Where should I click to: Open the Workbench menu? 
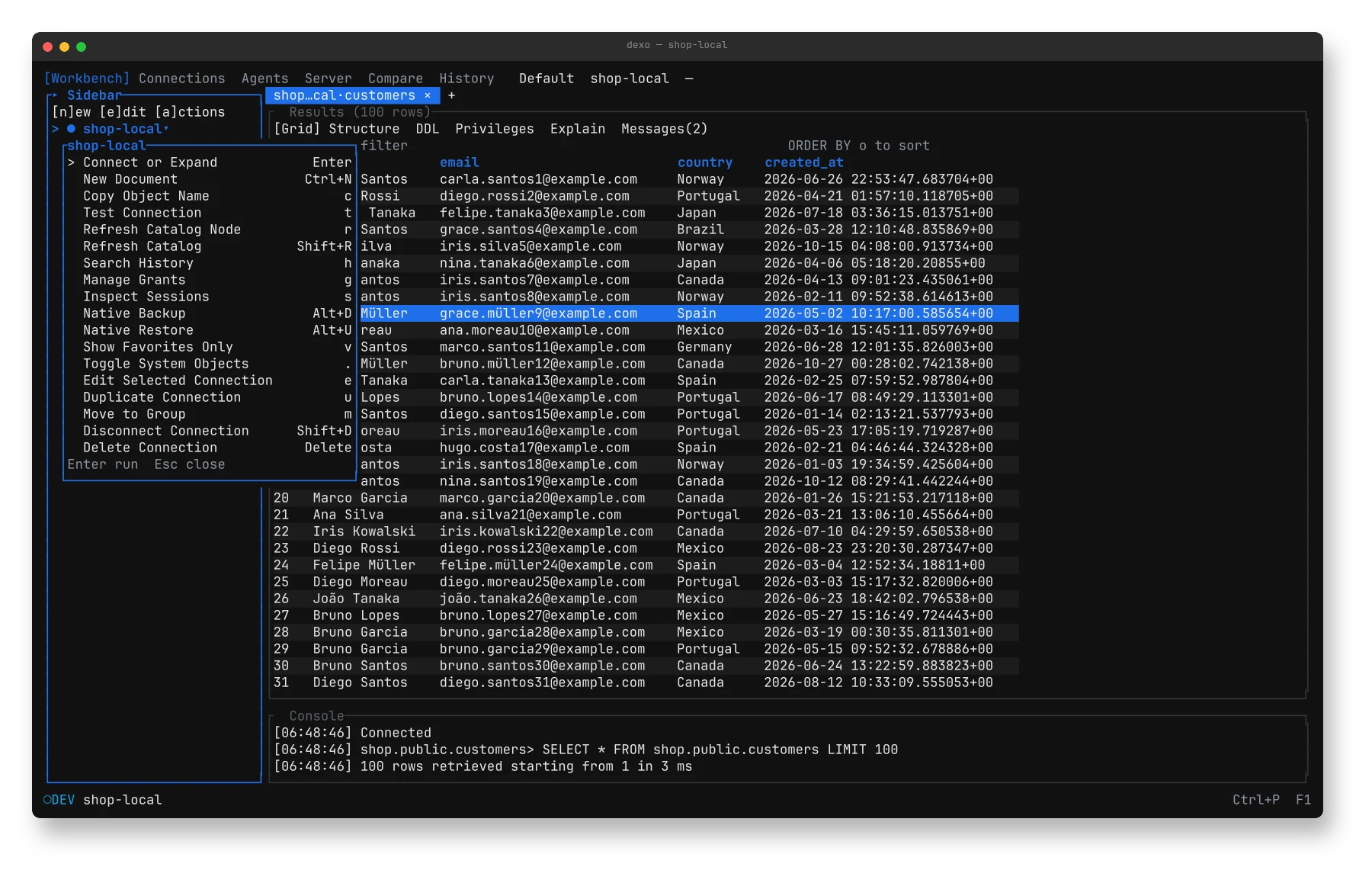point(87,79)
